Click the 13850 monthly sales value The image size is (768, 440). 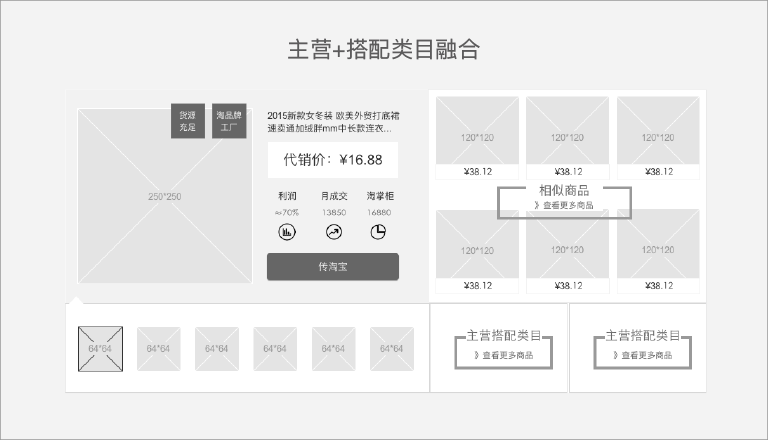pyautogui.click(x=334, y=212)
